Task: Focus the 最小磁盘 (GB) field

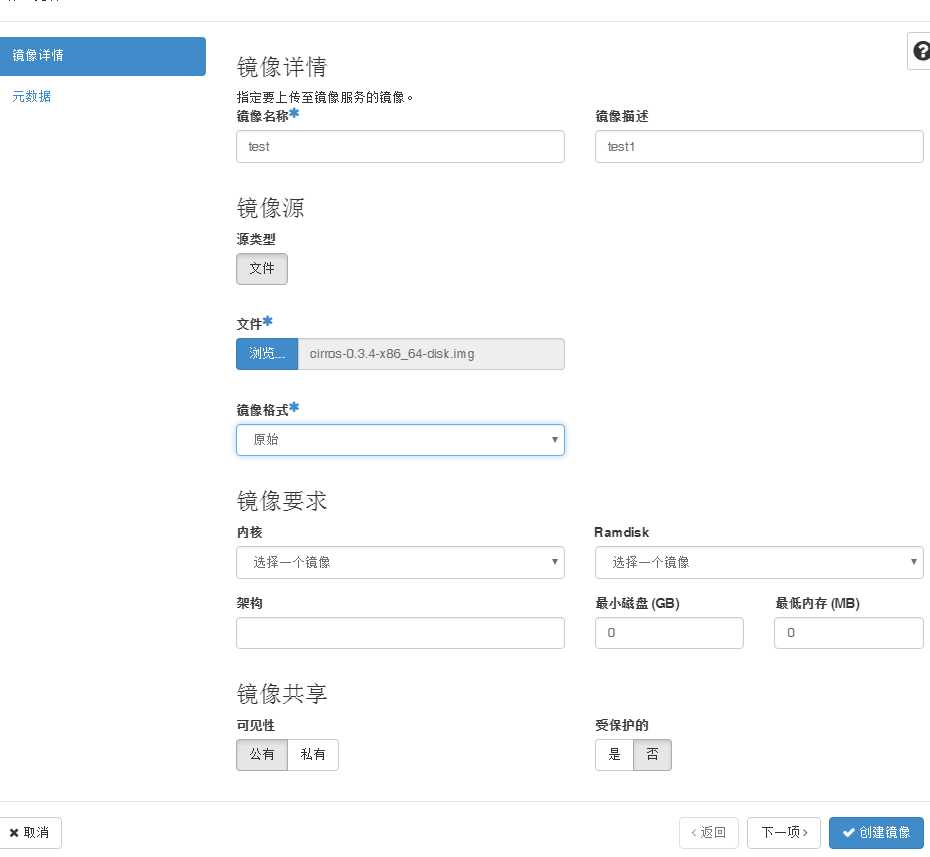Action: coord(669,633)
